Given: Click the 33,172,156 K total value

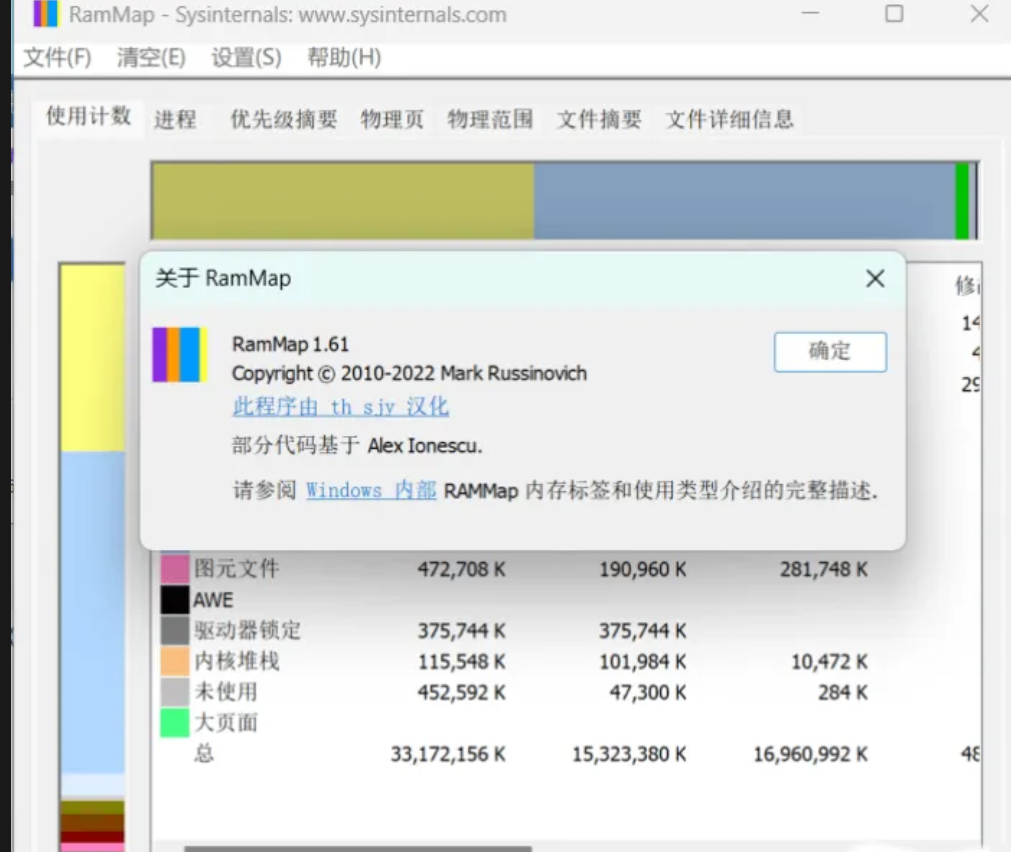Looking at the screenshot, I should [x=448, y=754].
